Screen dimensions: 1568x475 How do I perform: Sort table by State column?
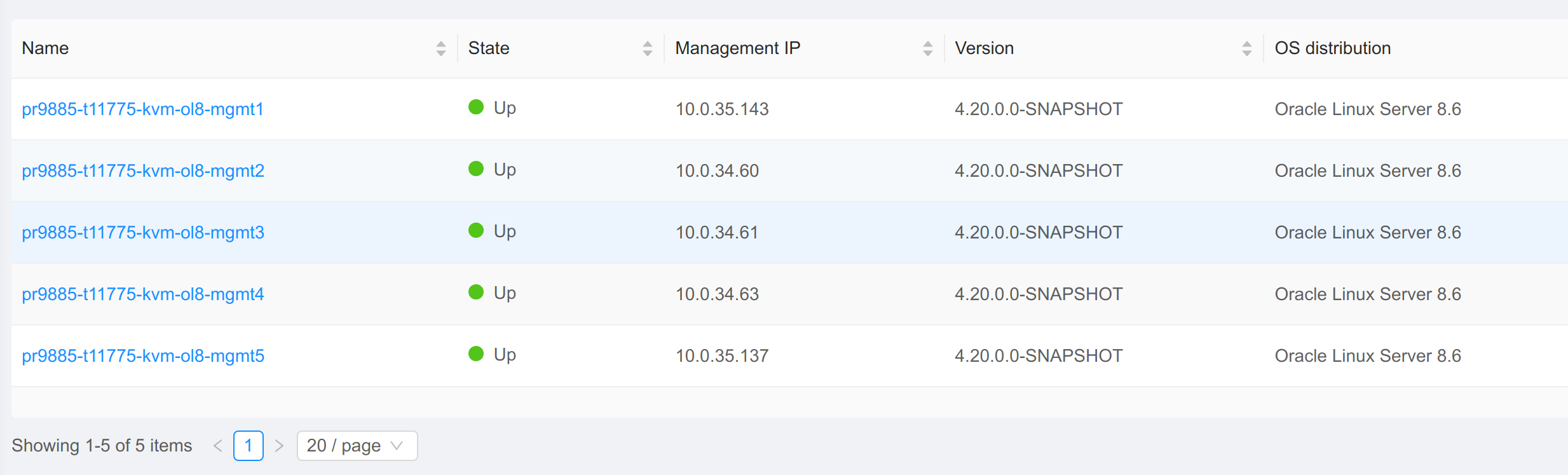pos(647,48)
